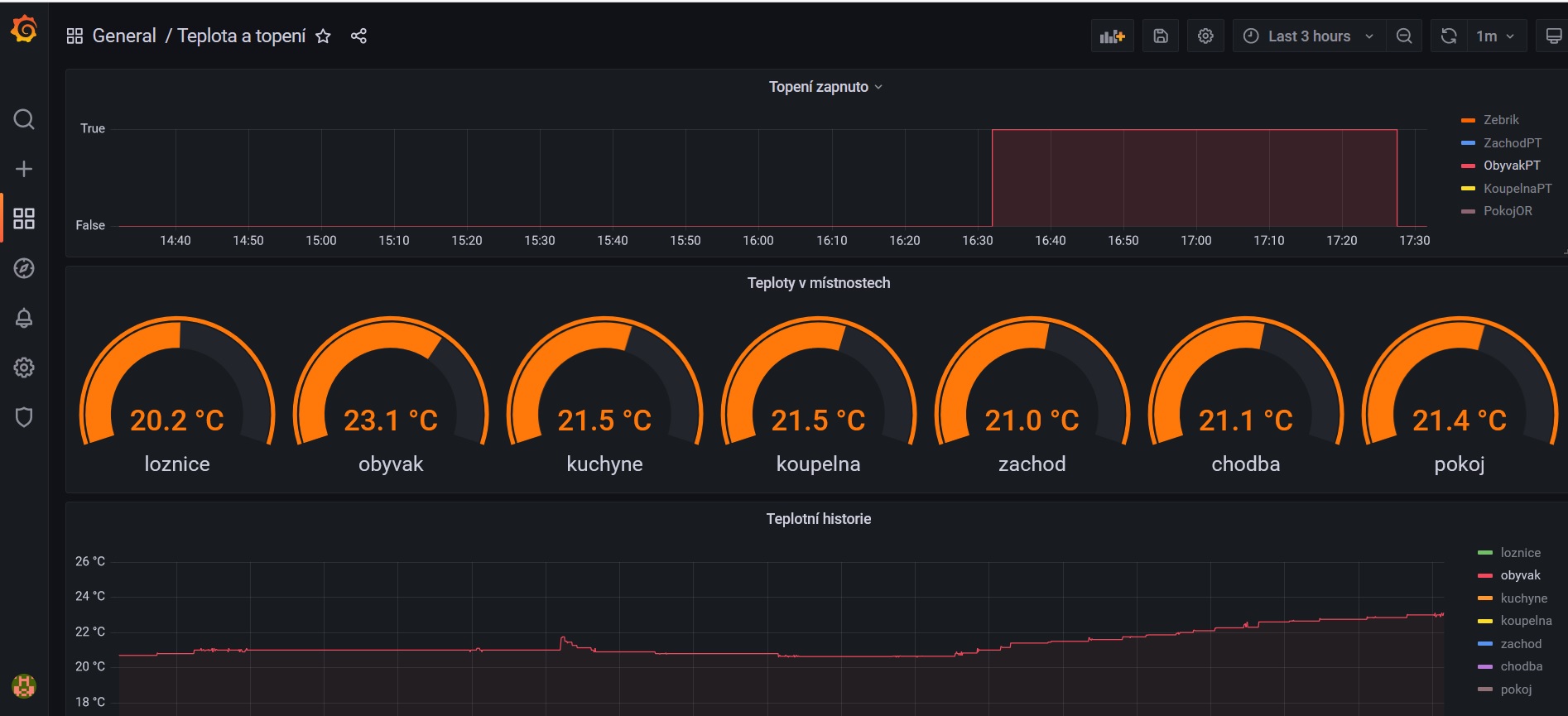Open the Teplotní historie panel title
Image resolution: width=1568 pixels, height=716 pixels.
(819, 519)
